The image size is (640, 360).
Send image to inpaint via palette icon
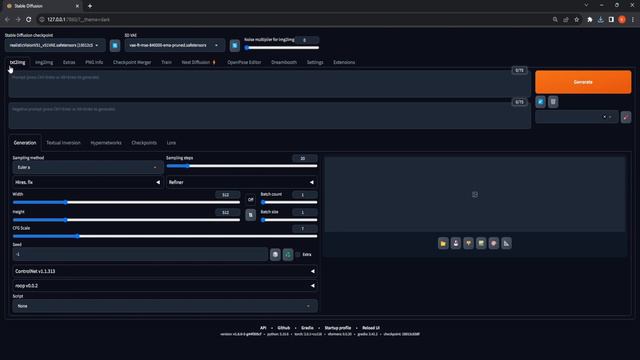493,243
